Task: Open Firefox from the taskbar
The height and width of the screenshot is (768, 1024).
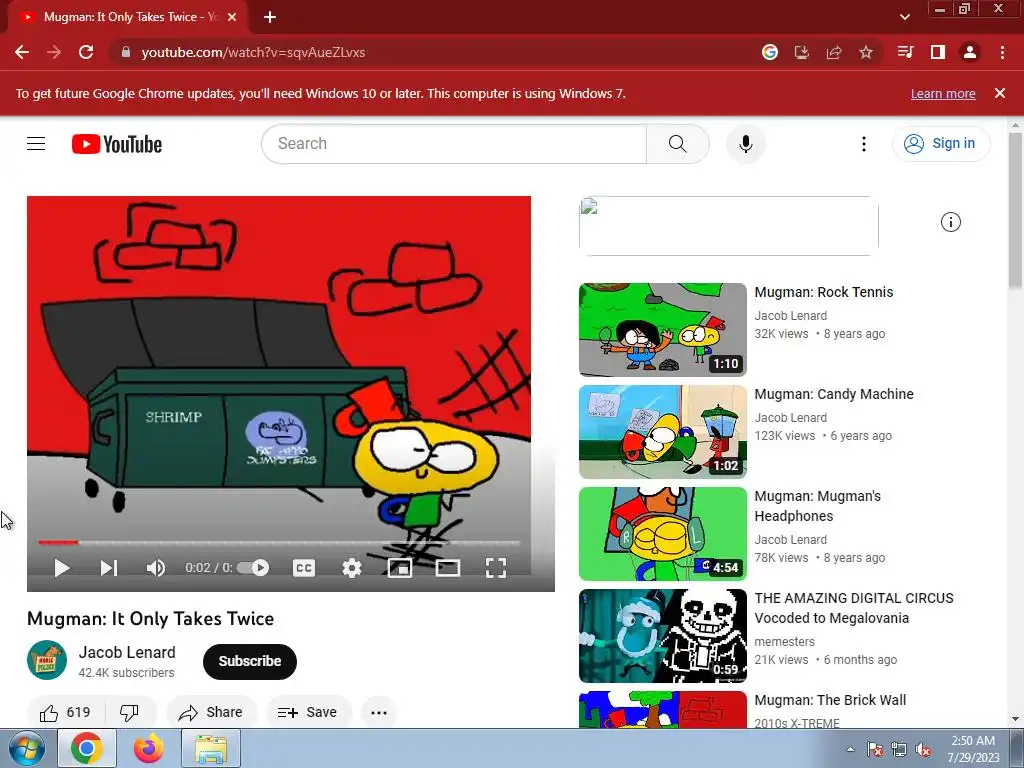Action: (149, 749)
